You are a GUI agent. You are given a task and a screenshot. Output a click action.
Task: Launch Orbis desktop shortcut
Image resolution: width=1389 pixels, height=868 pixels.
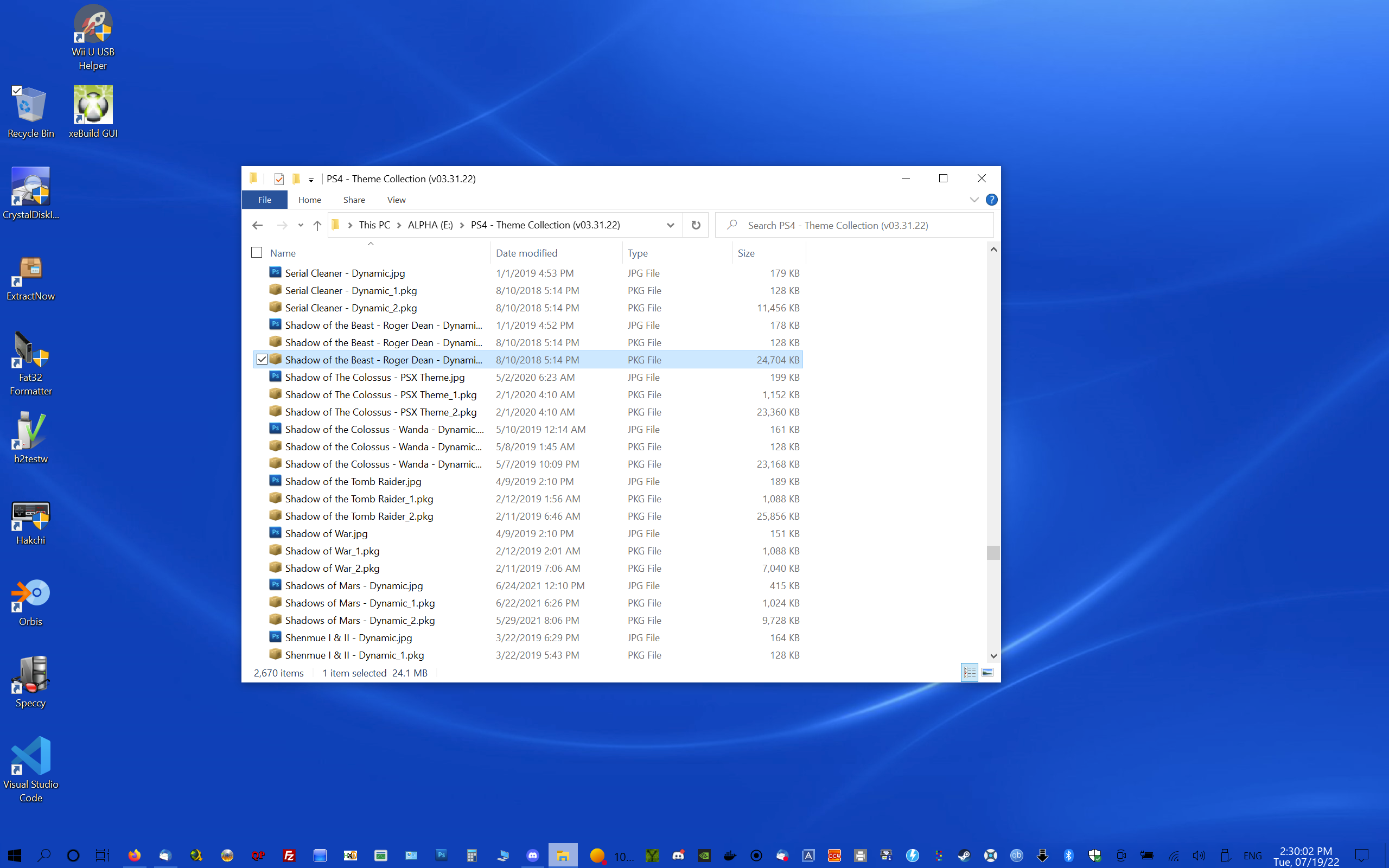pyautogui.click(x=30, y=603)
